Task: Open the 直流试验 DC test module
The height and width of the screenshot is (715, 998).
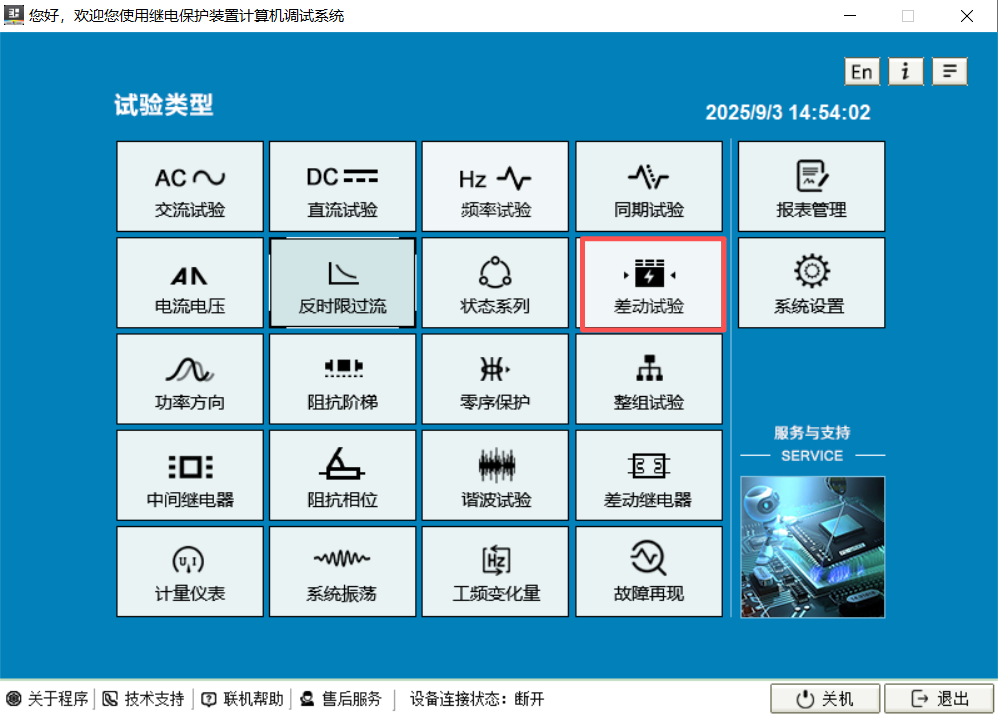Action: 342,186
